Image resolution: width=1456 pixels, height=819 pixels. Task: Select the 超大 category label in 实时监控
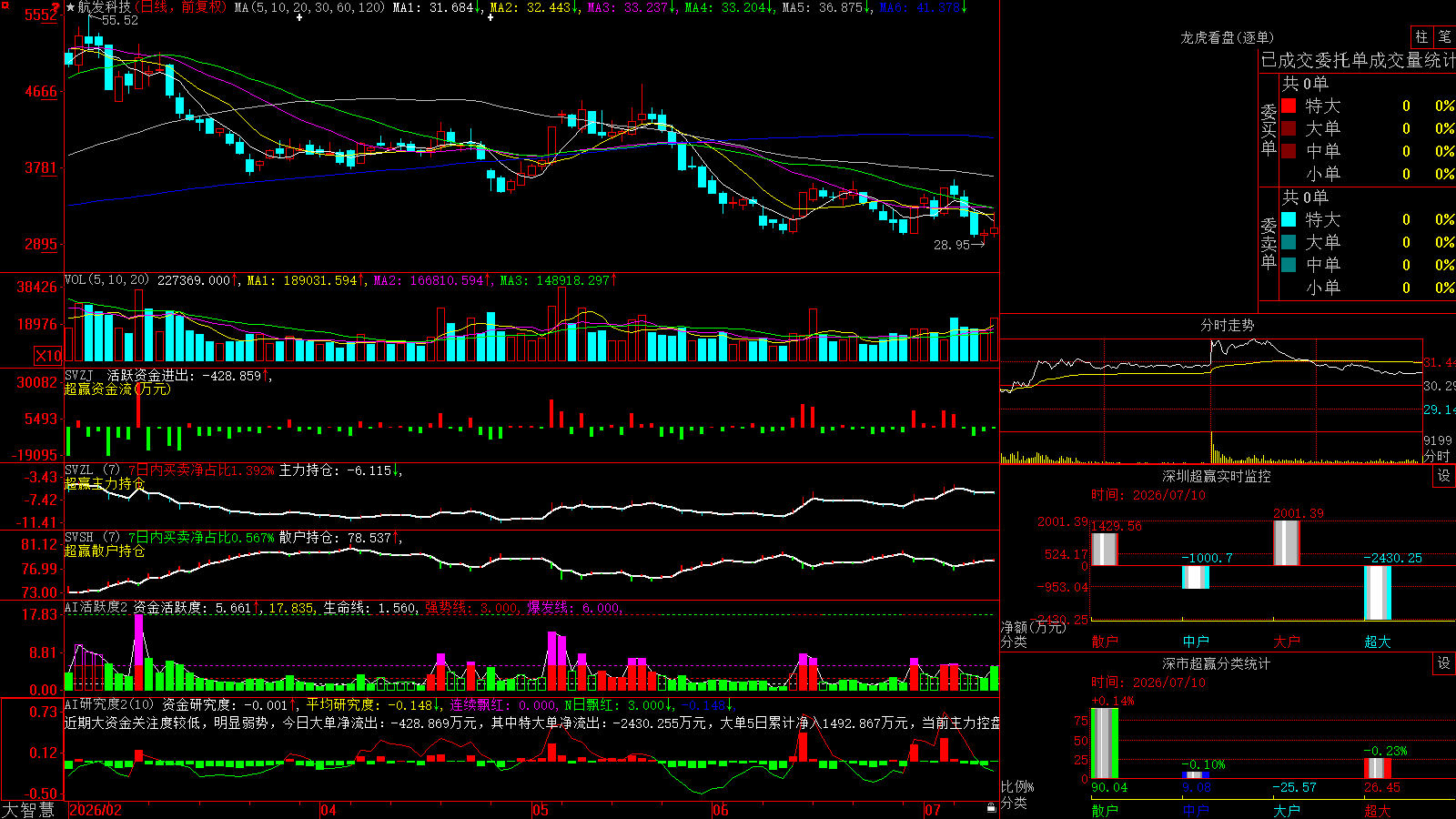pyautogui.click(x=1377, y=642)
